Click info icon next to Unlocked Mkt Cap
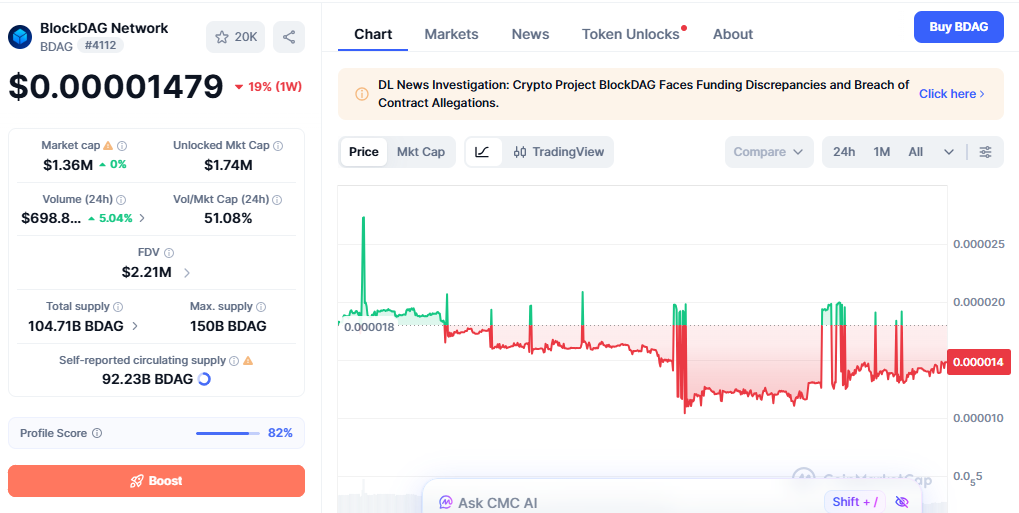 (x=278, y=146)
